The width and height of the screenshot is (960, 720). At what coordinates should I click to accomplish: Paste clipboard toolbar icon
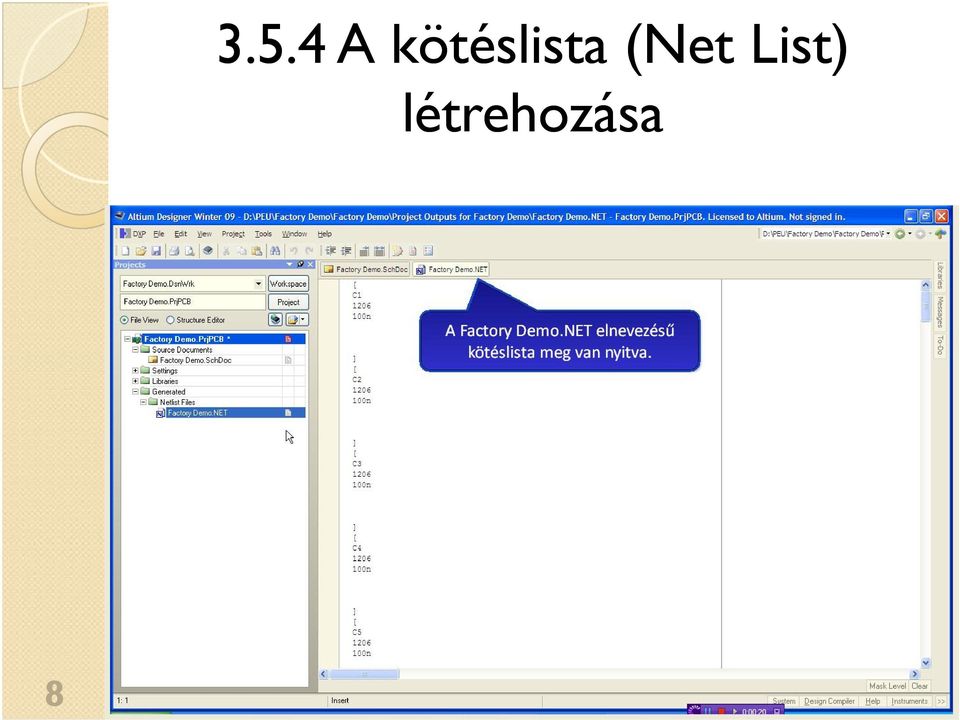point(257,251)
